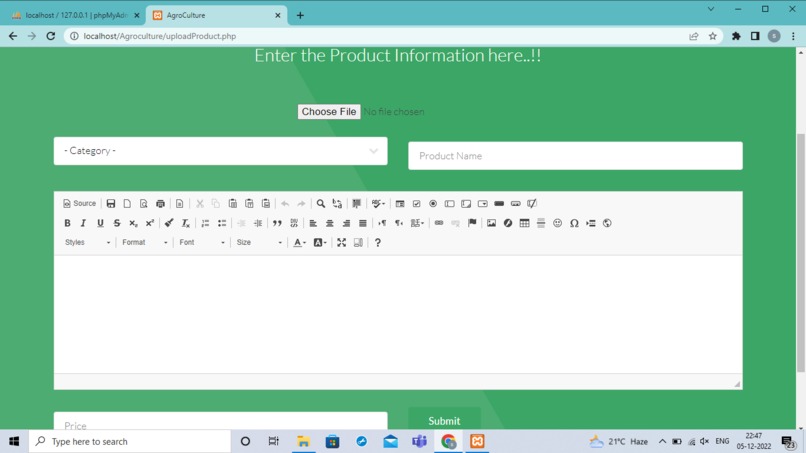Screen dimensions: 806x453
Task: Open the Templates icon in editor toolbar
Action: click(179, 204)
